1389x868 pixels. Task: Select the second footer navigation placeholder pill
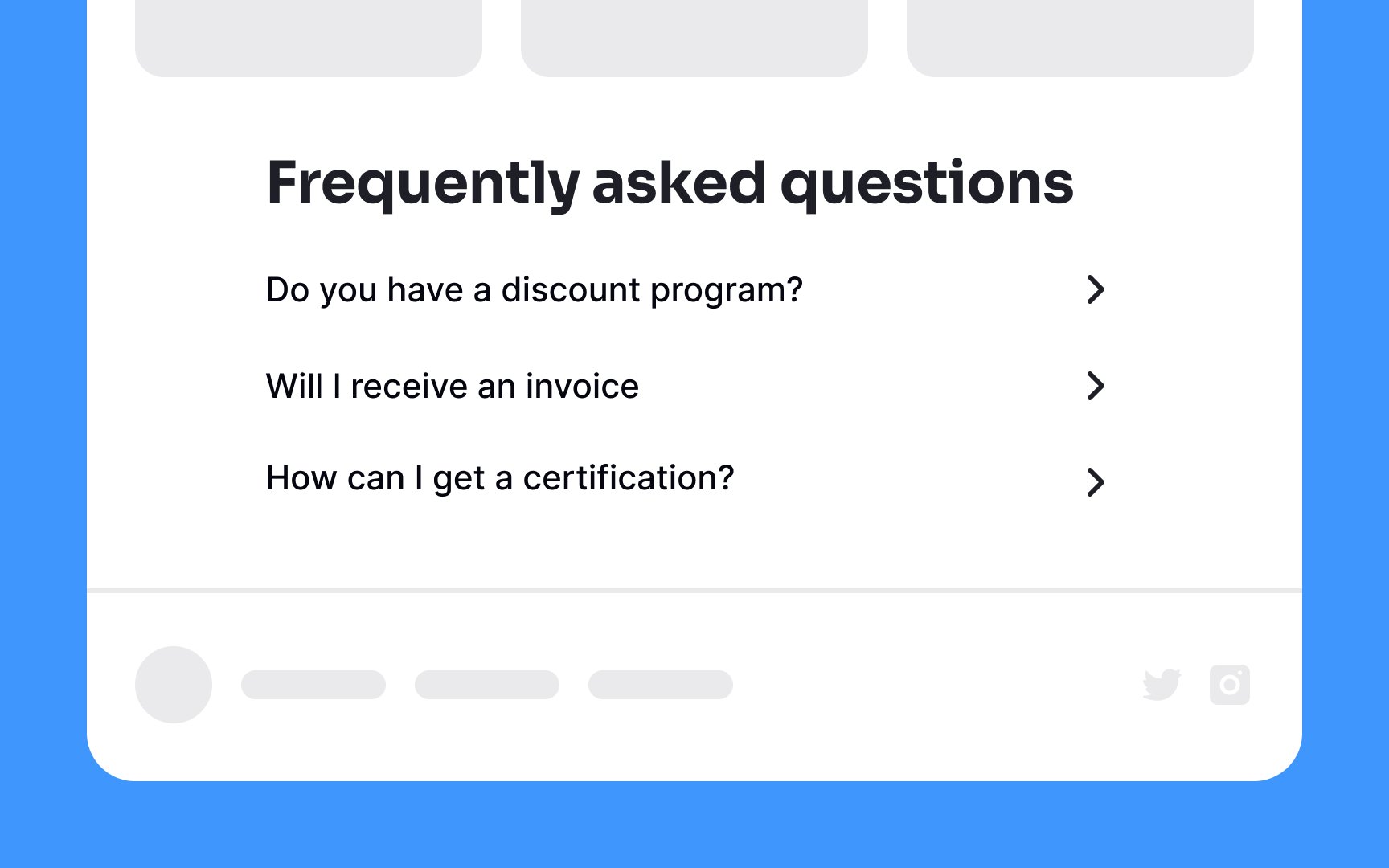coord(487,685)
